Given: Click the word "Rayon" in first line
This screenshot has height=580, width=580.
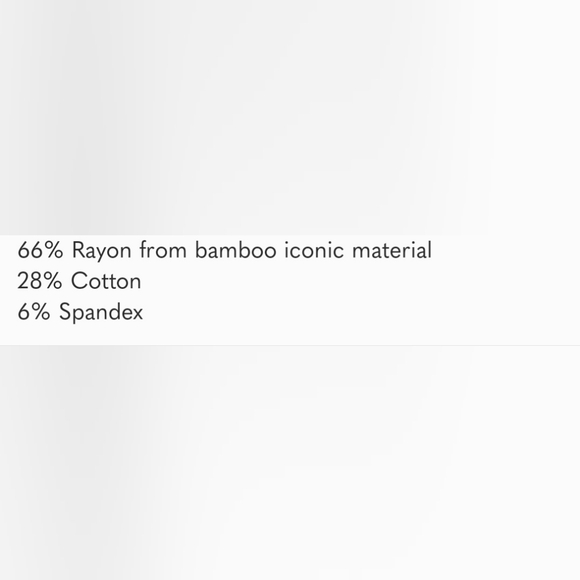Looking at the screenshot, I should click(101, 251).
